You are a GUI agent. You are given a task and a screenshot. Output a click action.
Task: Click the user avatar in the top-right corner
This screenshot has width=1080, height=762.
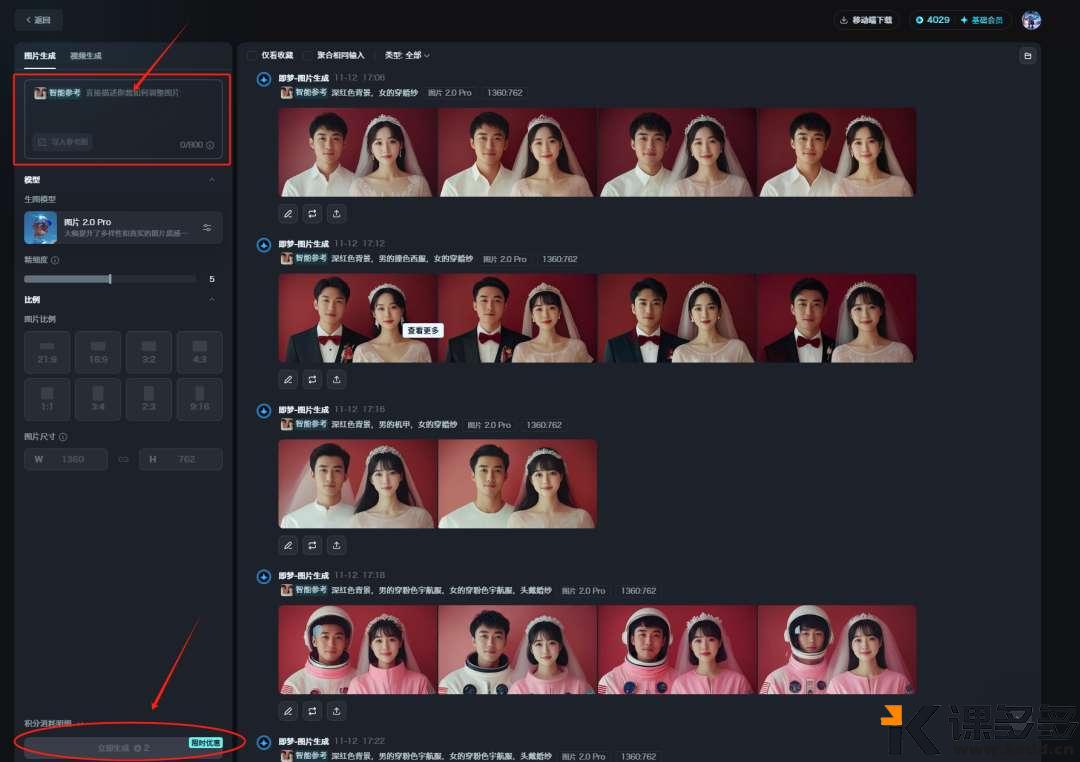1031,20
